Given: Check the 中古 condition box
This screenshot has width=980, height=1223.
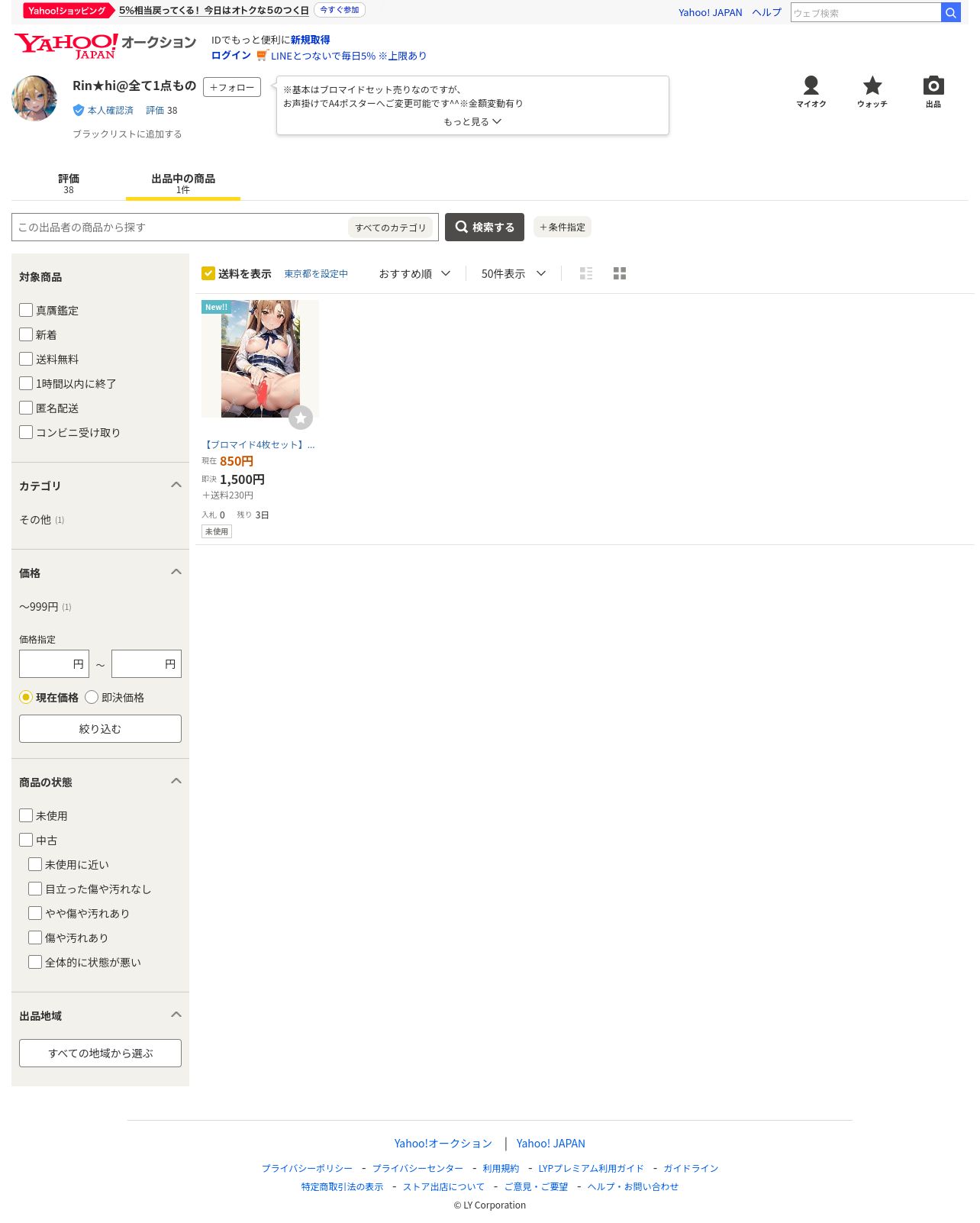Looking at the screenshot, I should pos(26,840).
